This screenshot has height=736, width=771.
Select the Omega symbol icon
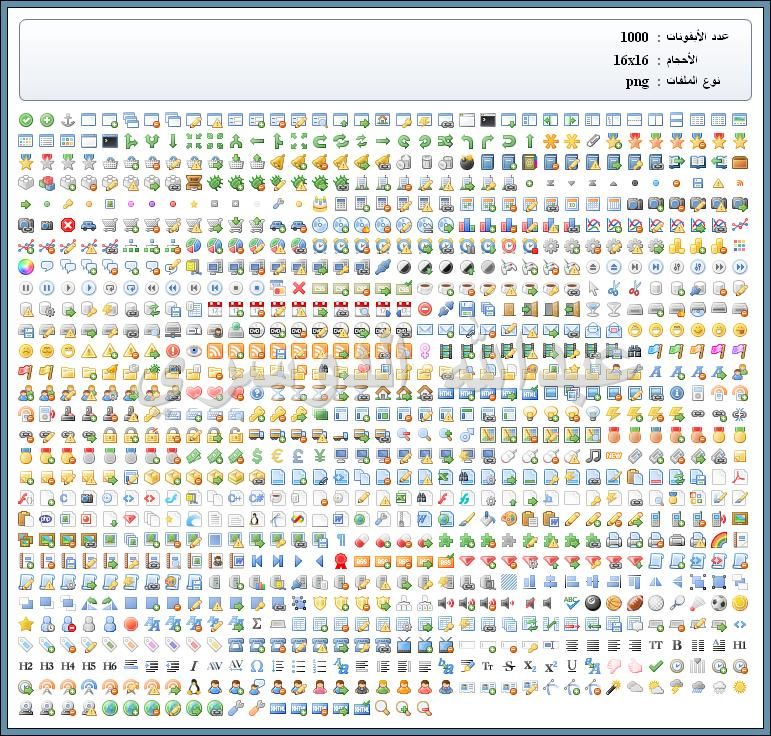(x=257, y=666)
